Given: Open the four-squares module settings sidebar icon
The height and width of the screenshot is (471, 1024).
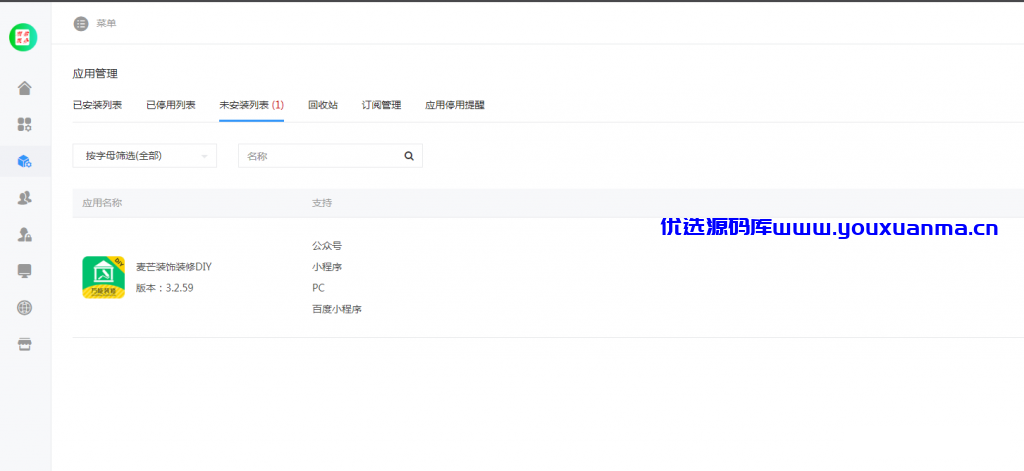Looking at the screenshot, I should [25, 124].
